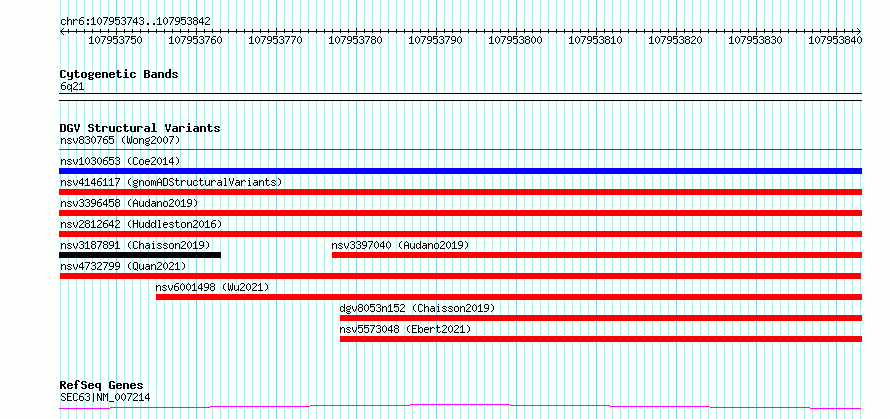Select red bar for nsv2812642 Huddleston2016

point(460,234)
